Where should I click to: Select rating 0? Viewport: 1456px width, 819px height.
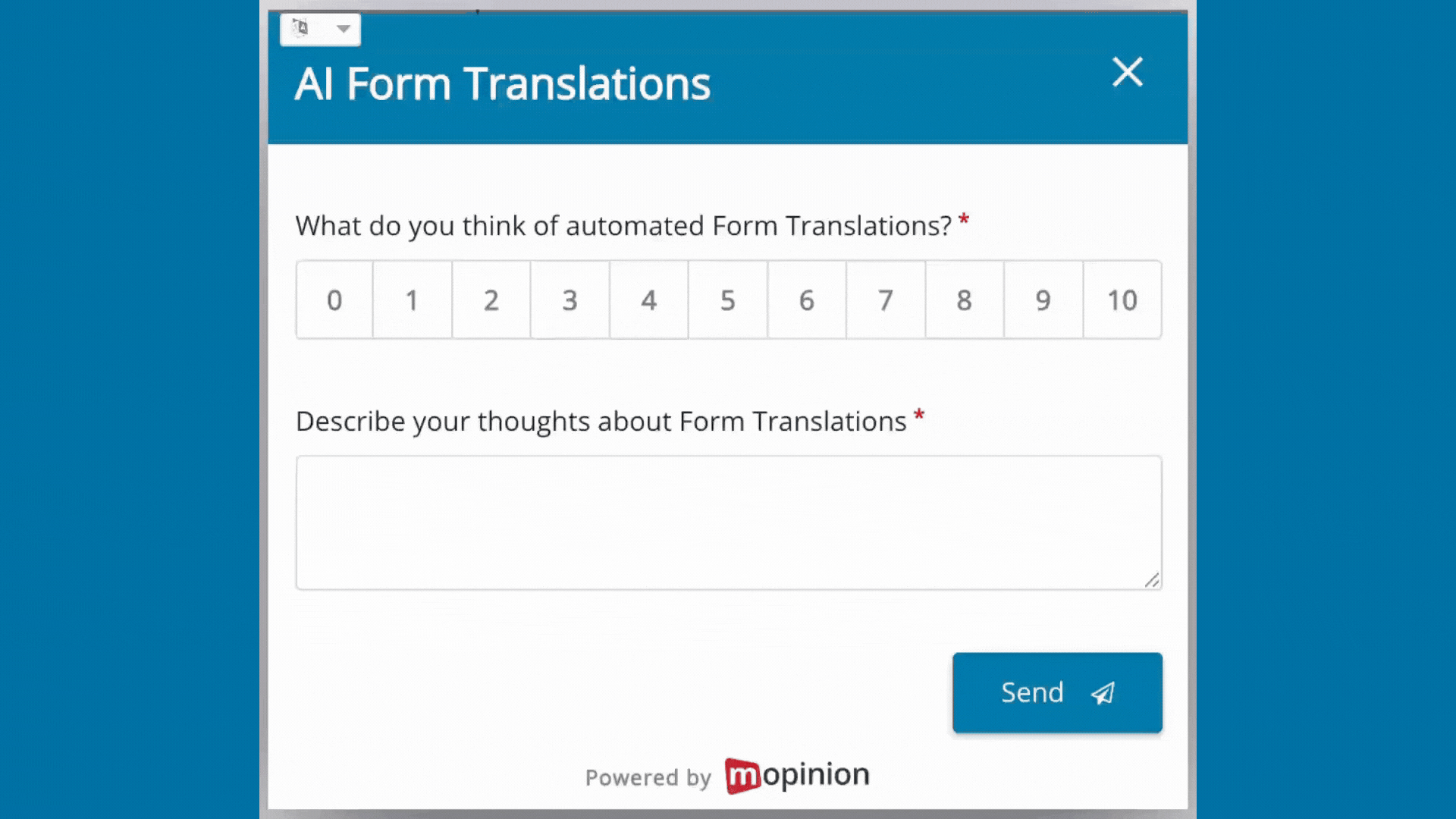(x=334, y=300)
